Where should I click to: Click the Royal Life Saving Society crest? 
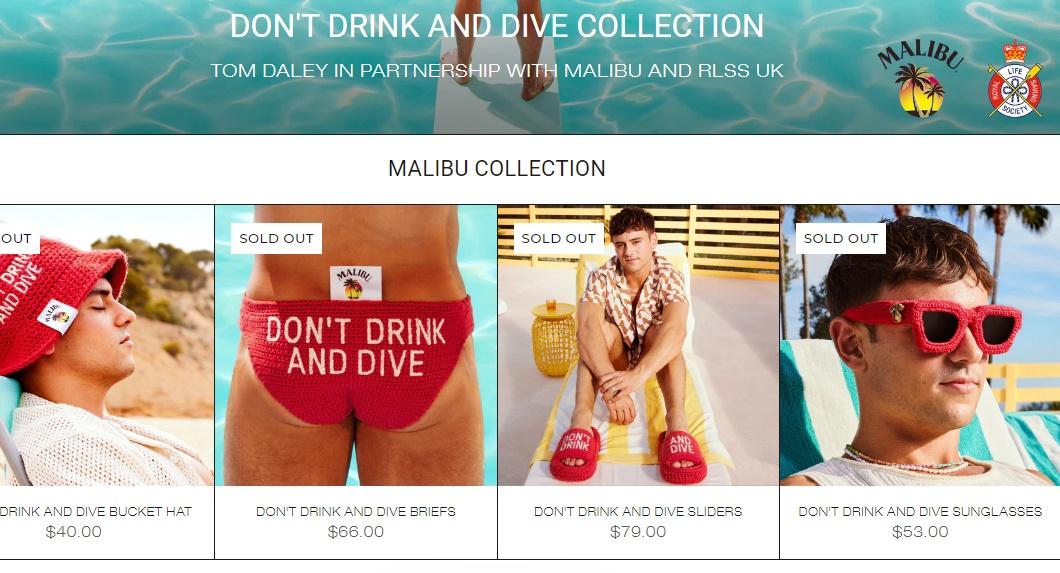tap(1015, 78)
